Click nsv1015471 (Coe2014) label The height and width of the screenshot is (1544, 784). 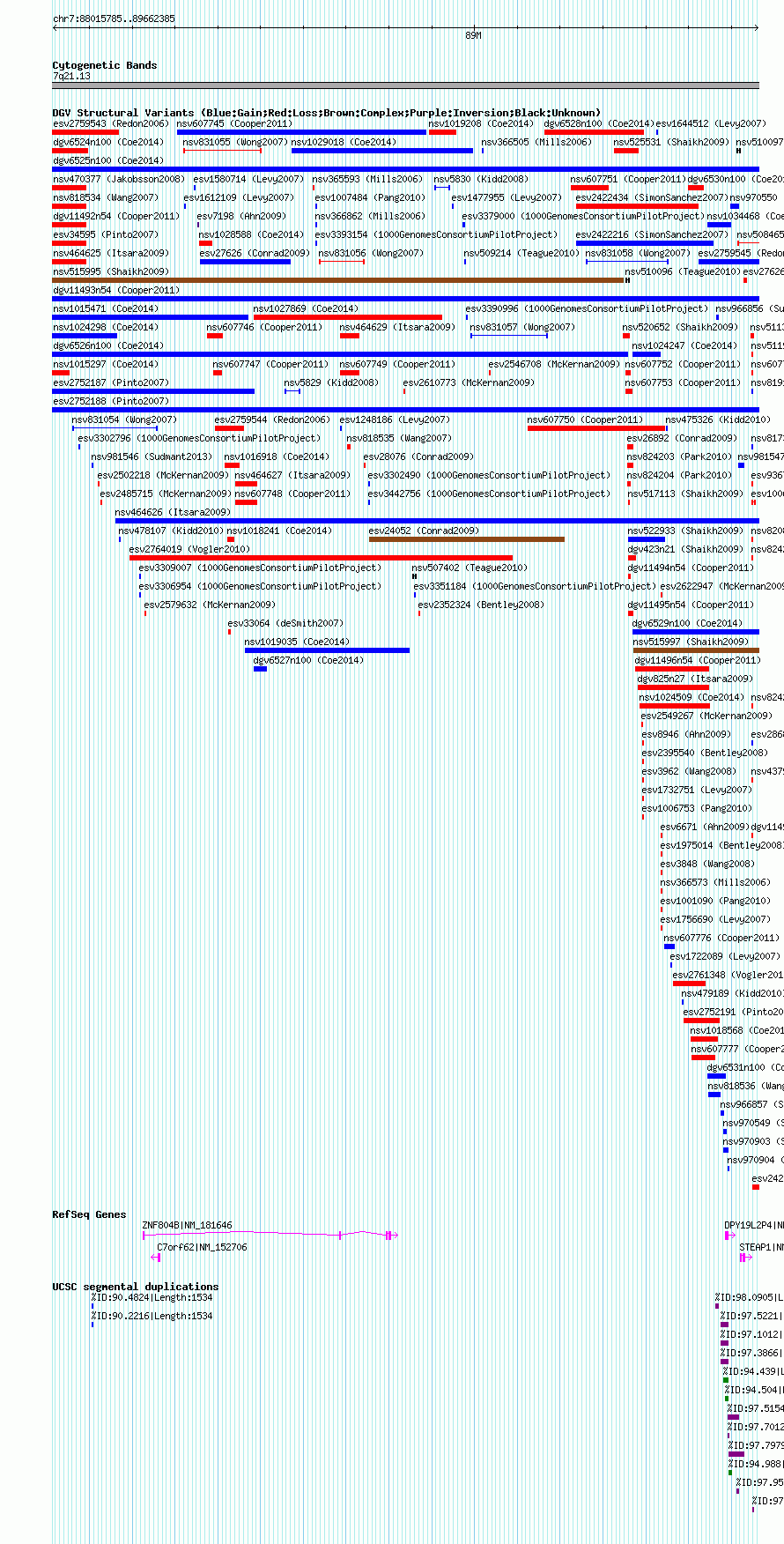[106, 309]
